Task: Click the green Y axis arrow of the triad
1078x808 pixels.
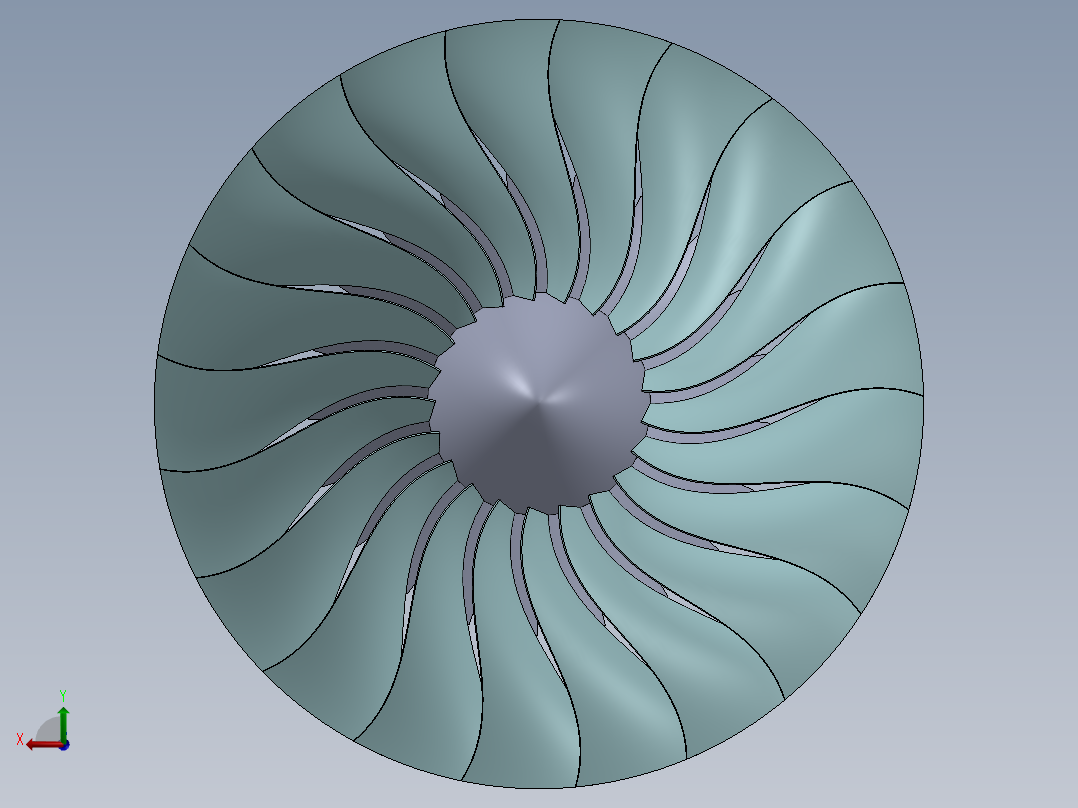Action: 63,723
